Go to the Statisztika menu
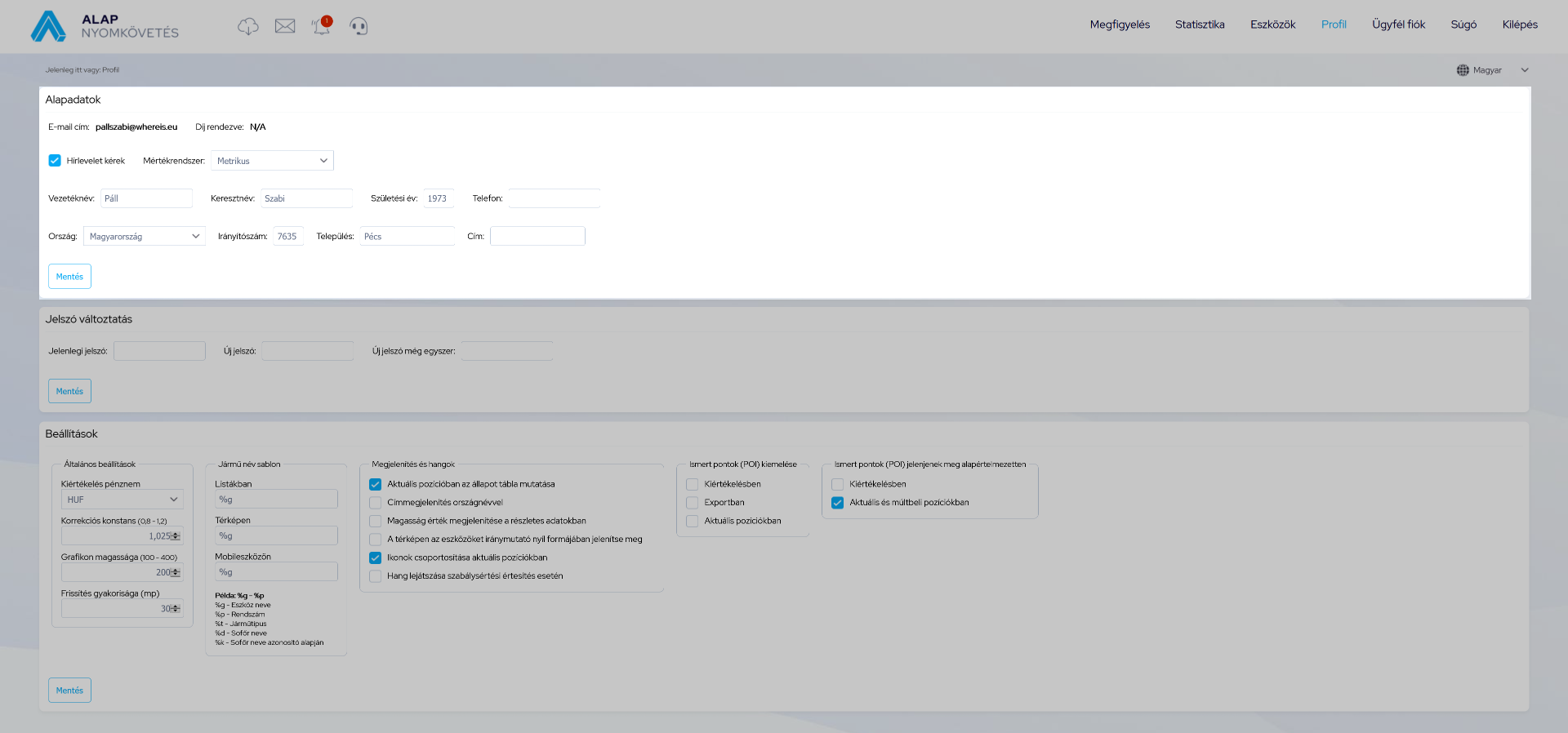Screen dimensions: 1568x733 coord(1199,24)
